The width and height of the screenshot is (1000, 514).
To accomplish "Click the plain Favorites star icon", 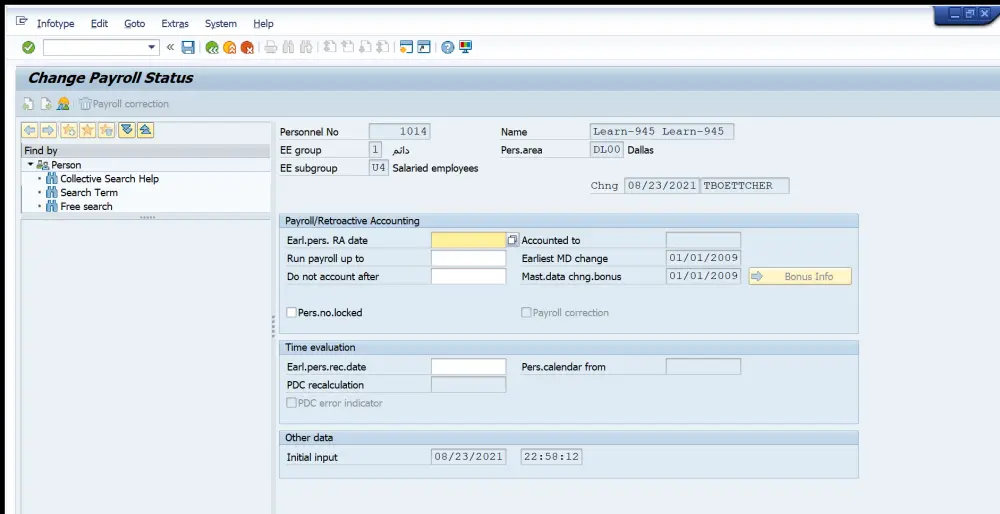I will [87, 130].
